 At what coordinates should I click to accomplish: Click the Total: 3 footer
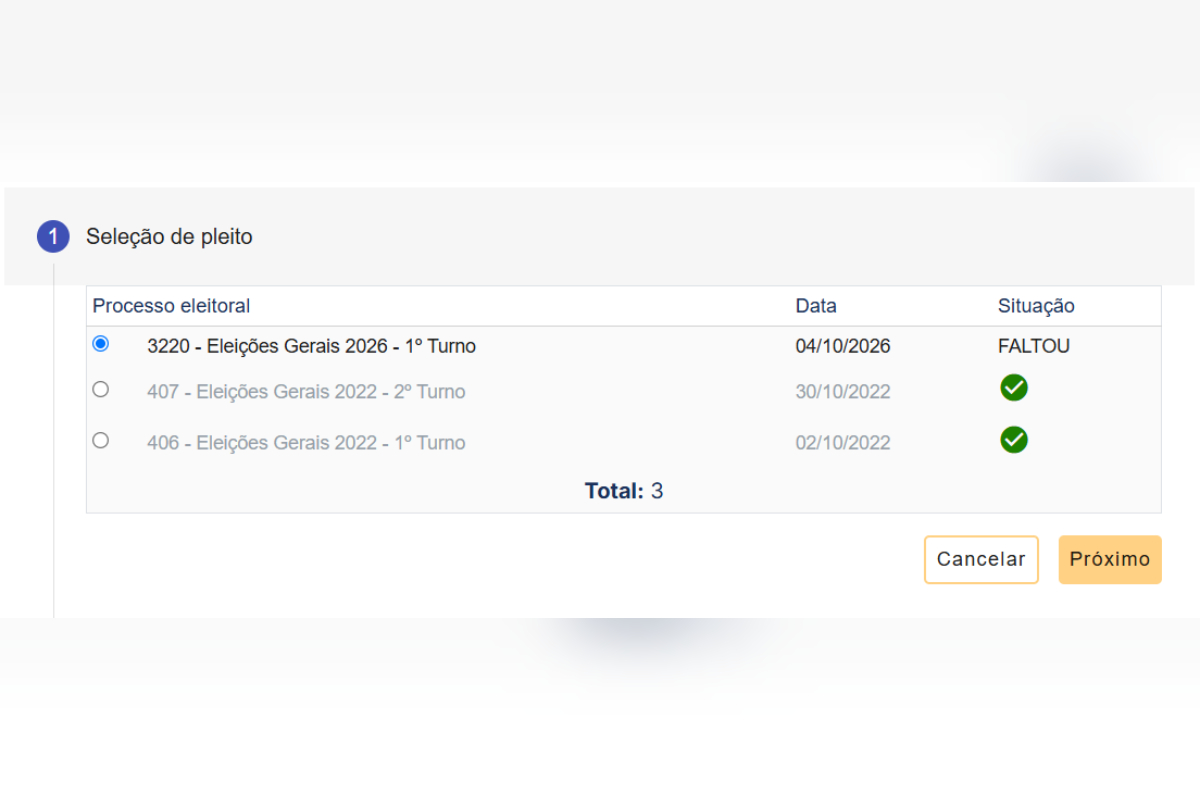(x=624, y=491)
